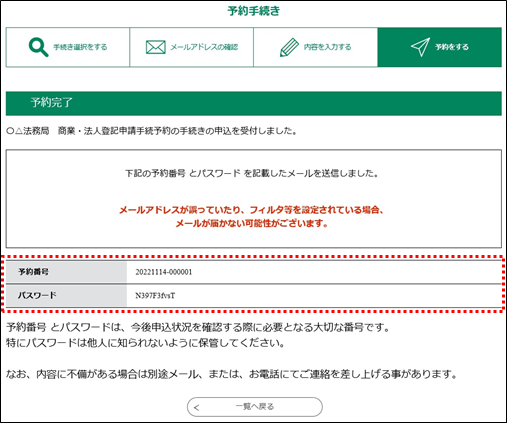
Task: Click the magnifying glass search icon
Action: pyautogui.click(x=39, y=47)
